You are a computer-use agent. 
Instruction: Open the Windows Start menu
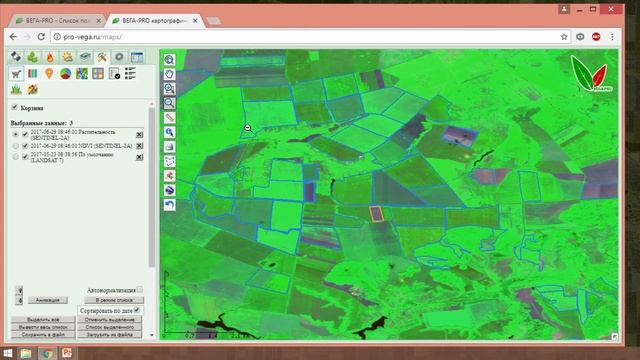(7, 353)
